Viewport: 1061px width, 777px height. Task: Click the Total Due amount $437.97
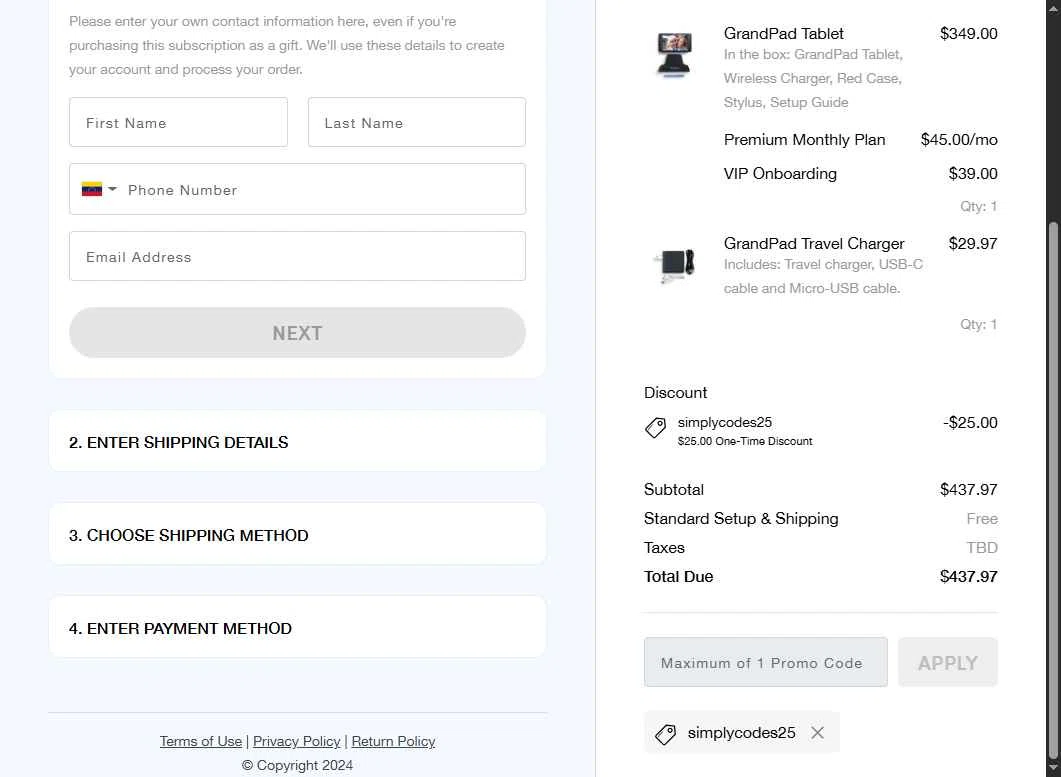click(x=968, y=576)
